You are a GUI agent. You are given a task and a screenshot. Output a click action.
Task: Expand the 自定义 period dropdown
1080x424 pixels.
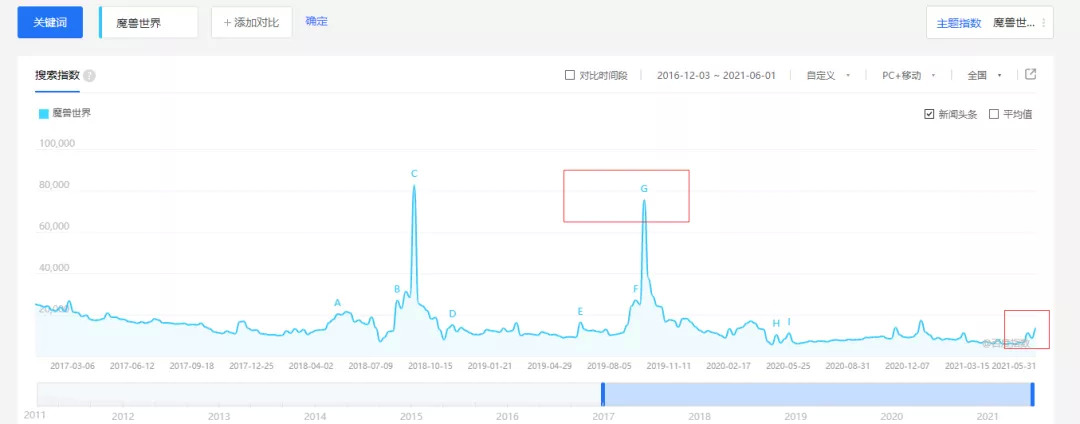(829, 75)
